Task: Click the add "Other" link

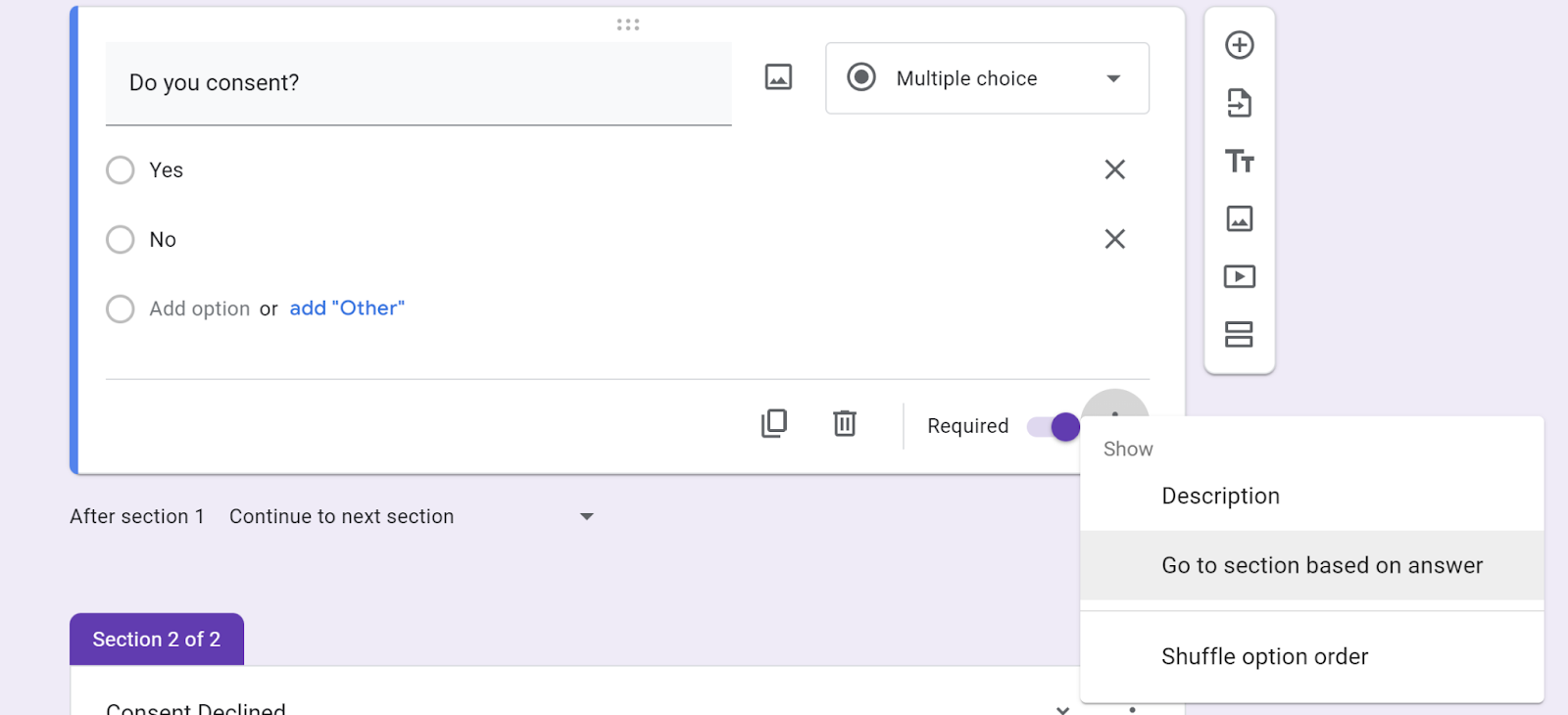Action: click(347, 309)
